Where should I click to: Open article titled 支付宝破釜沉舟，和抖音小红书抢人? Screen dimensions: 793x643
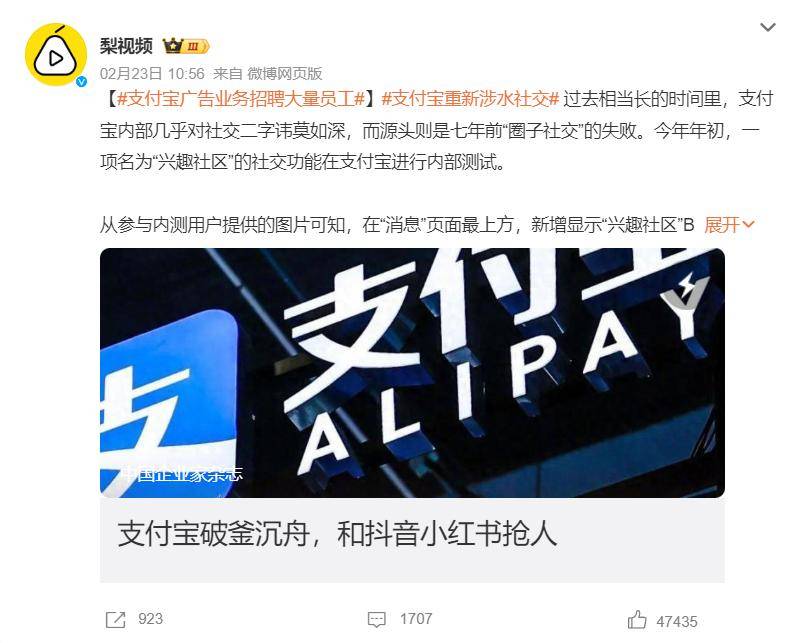click(337, 534)
